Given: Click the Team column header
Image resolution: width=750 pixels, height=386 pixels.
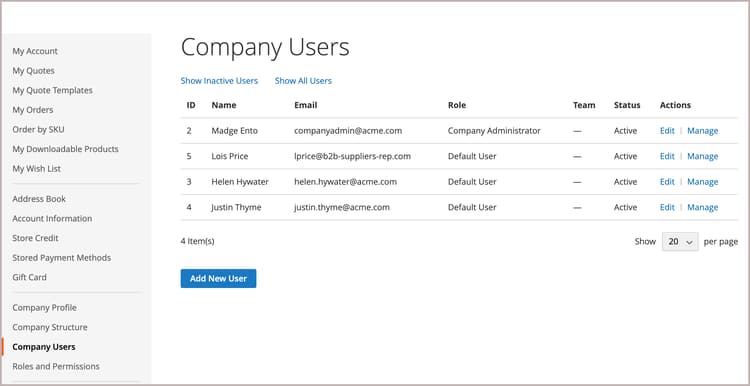Looking at the screenshot, I should coord(584,105).
